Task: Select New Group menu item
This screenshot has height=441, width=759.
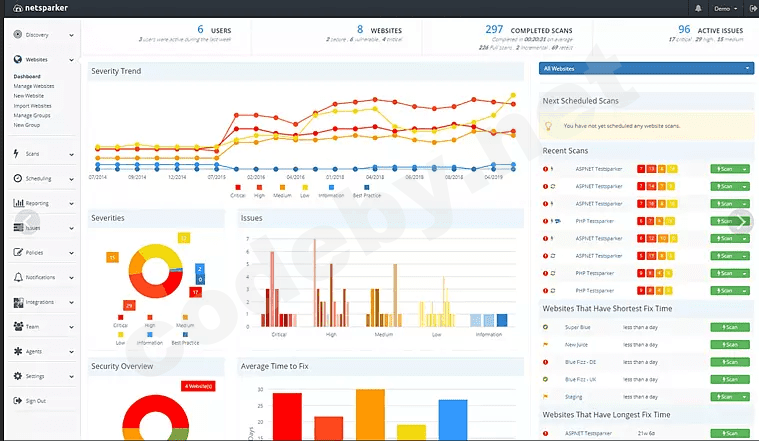Action: click(27, 125)
